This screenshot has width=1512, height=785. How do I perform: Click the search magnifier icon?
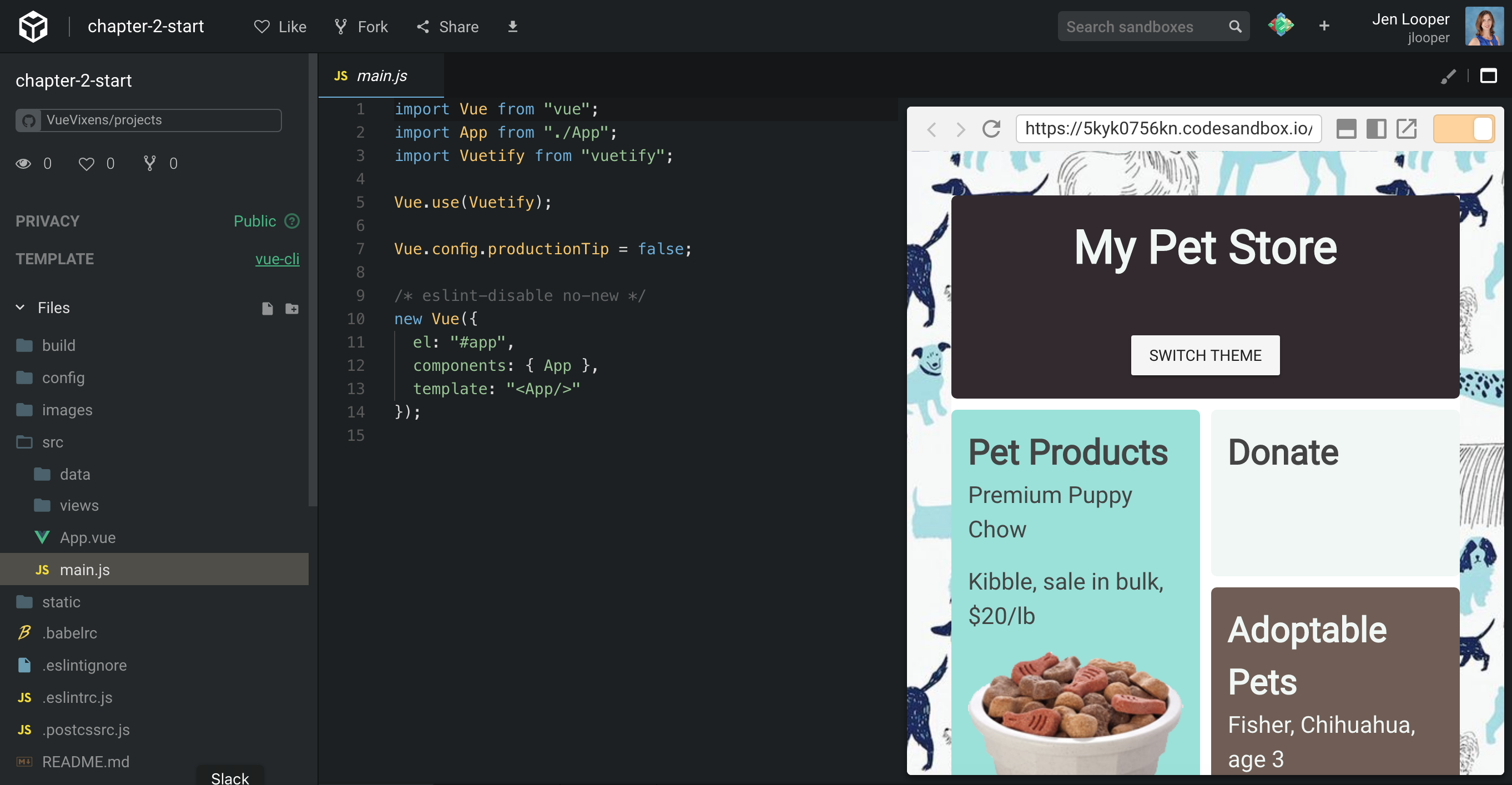point(1235,27)
